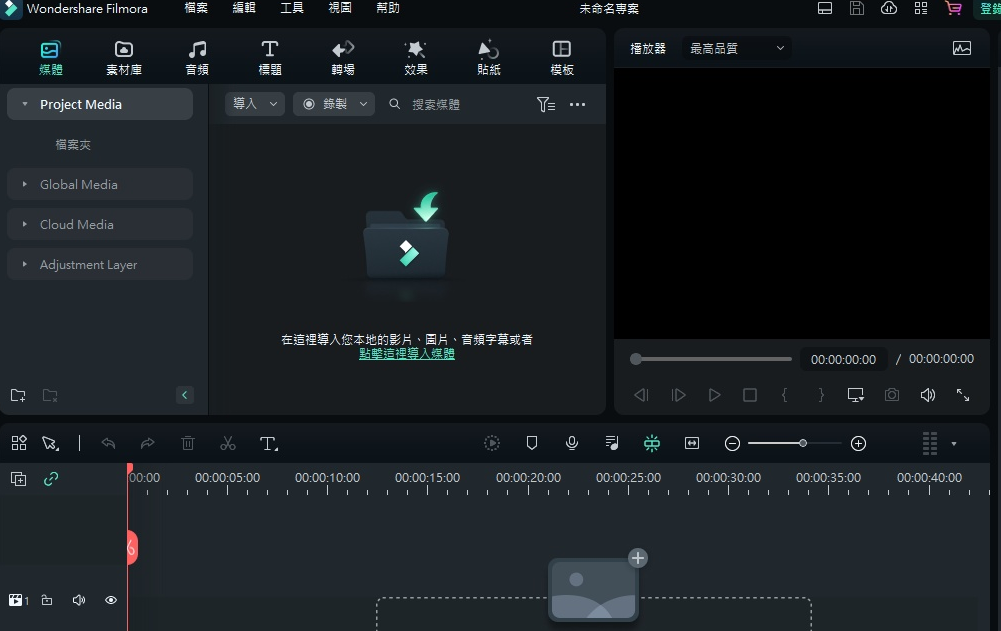Take a snapshot with the camera icon
1001x631 pixels.
[x=892, y=395]
